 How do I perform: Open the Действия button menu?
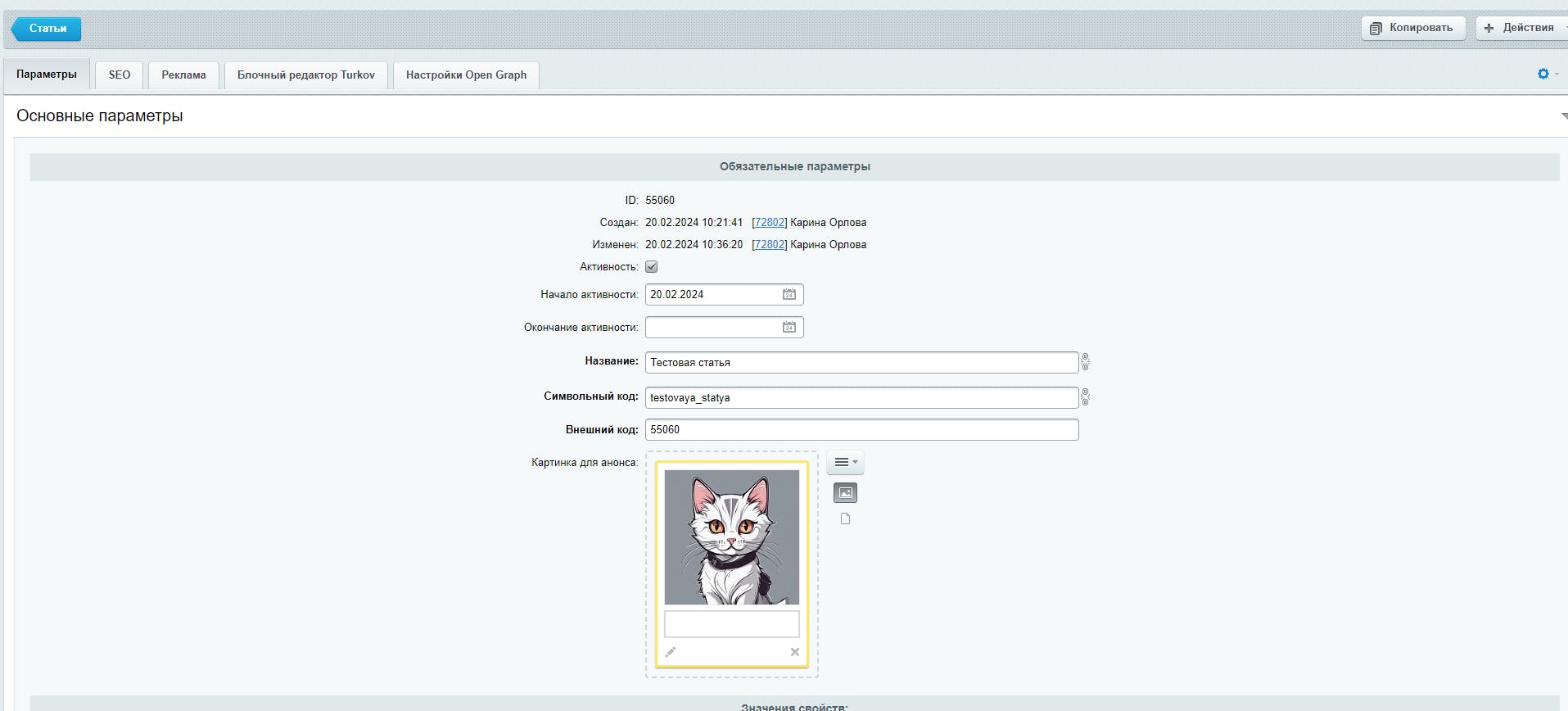pyautogui.click(x=1522, y=28)
